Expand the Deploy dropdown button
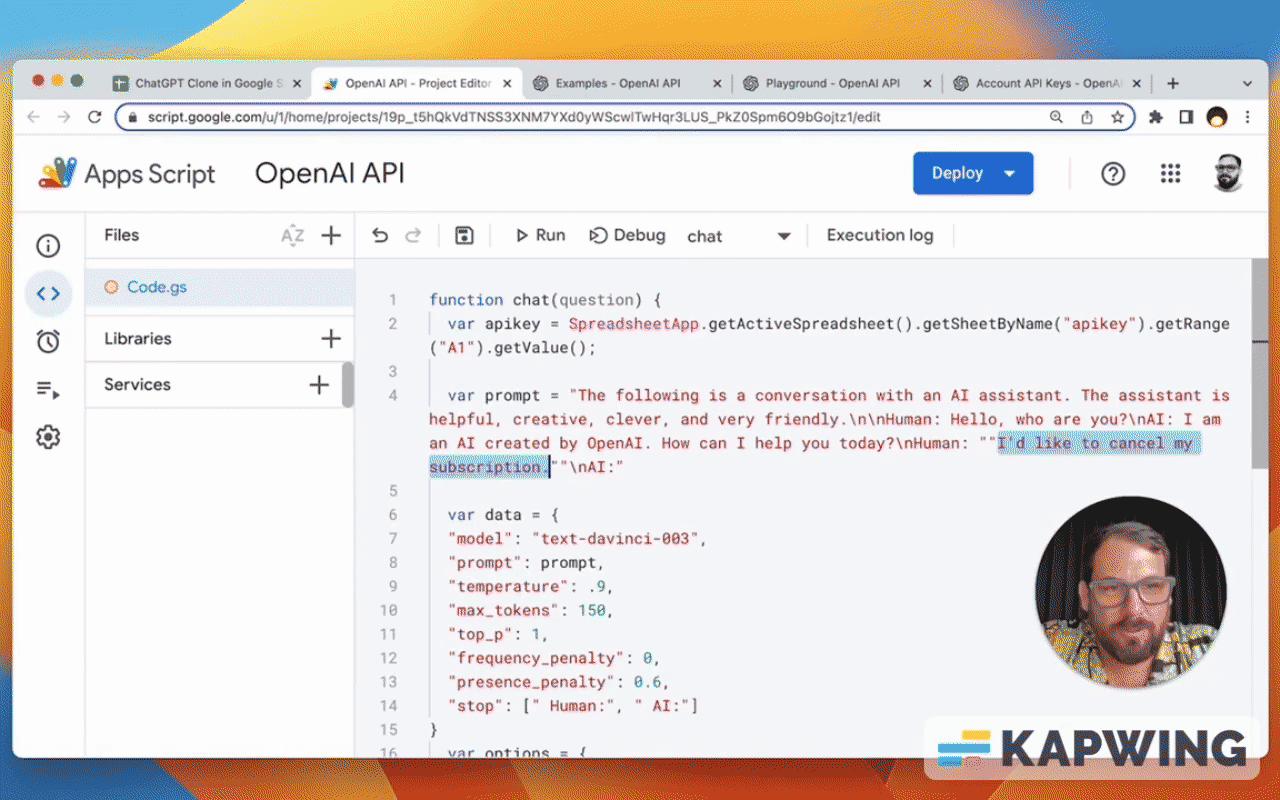This screenshot has height=800, width=1280. pyautogui.click(x=1010, y=174)
